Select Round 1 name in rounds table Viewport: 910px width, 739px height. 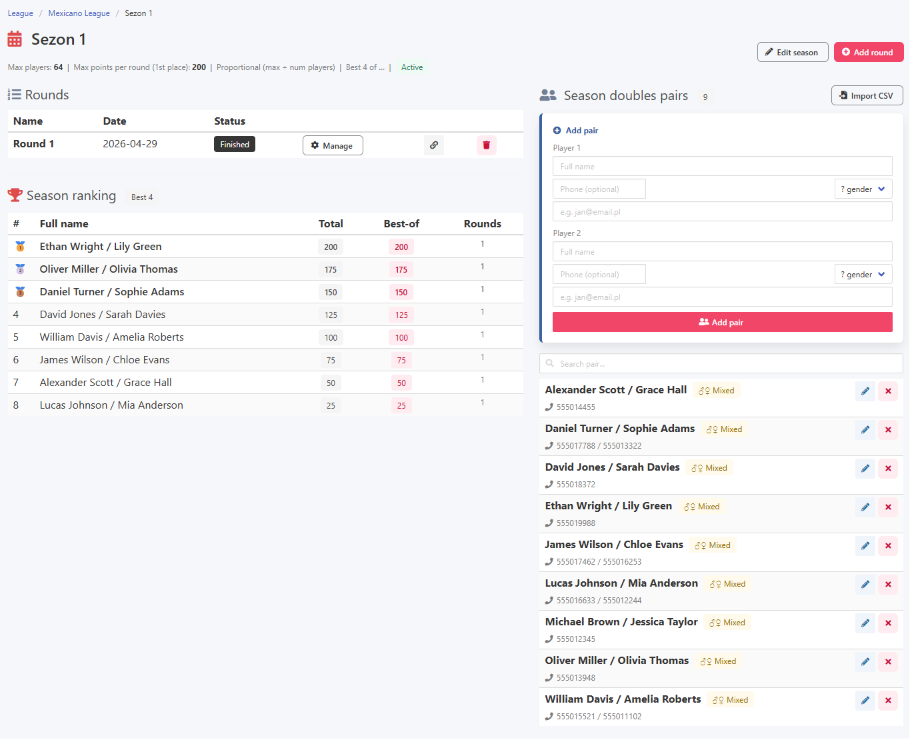[x=34, y=143]
